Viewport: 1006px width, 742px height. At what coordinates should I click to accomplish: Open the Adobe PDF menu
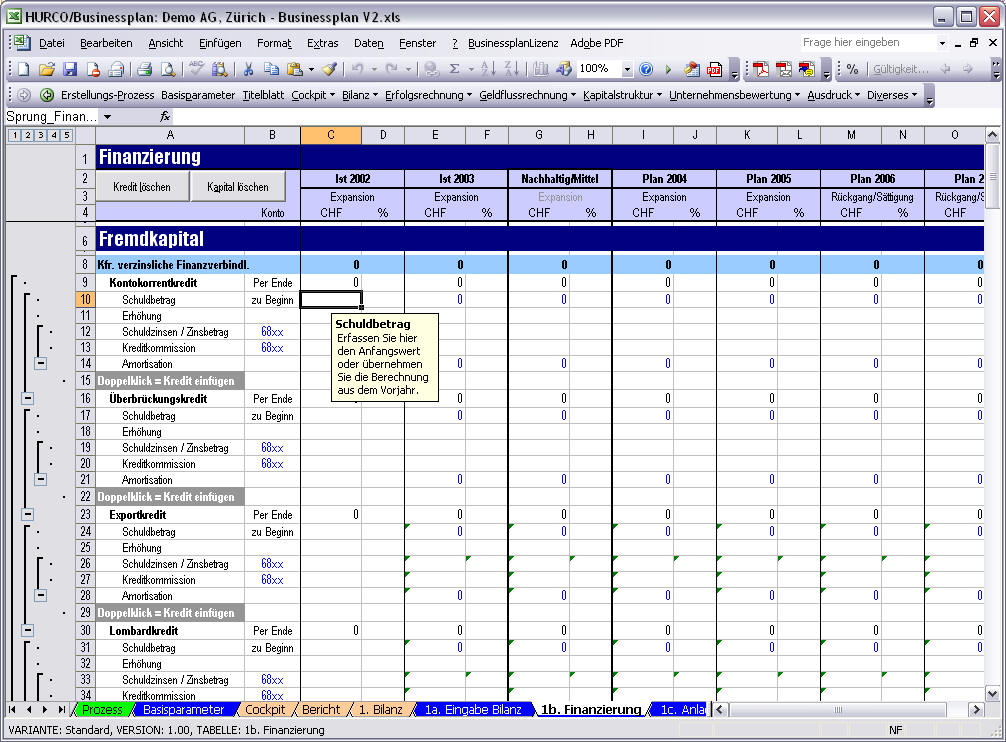pyautogui.click(x=597, y=43)
